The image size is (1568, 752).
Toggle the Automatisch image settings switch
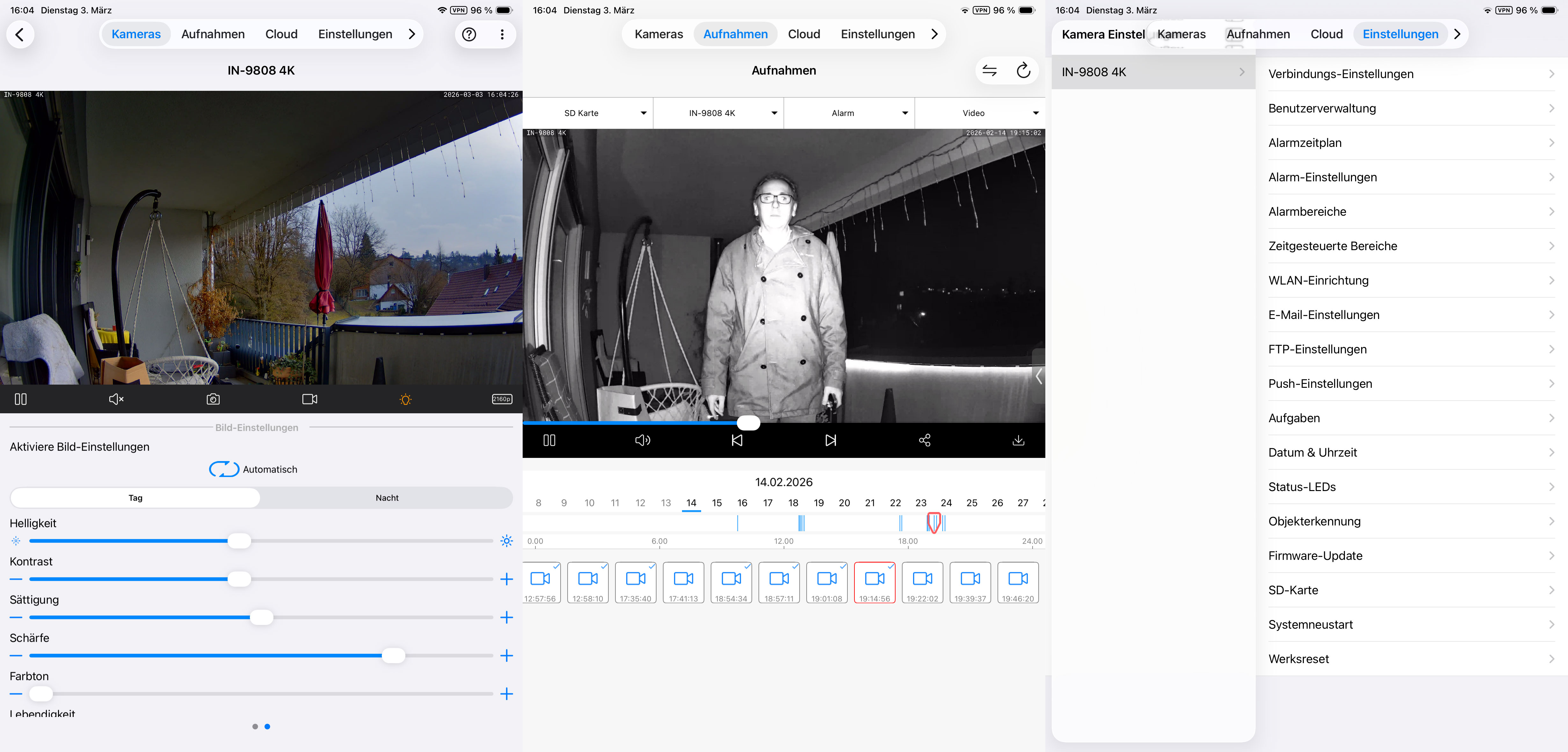[x=224, y=469]
